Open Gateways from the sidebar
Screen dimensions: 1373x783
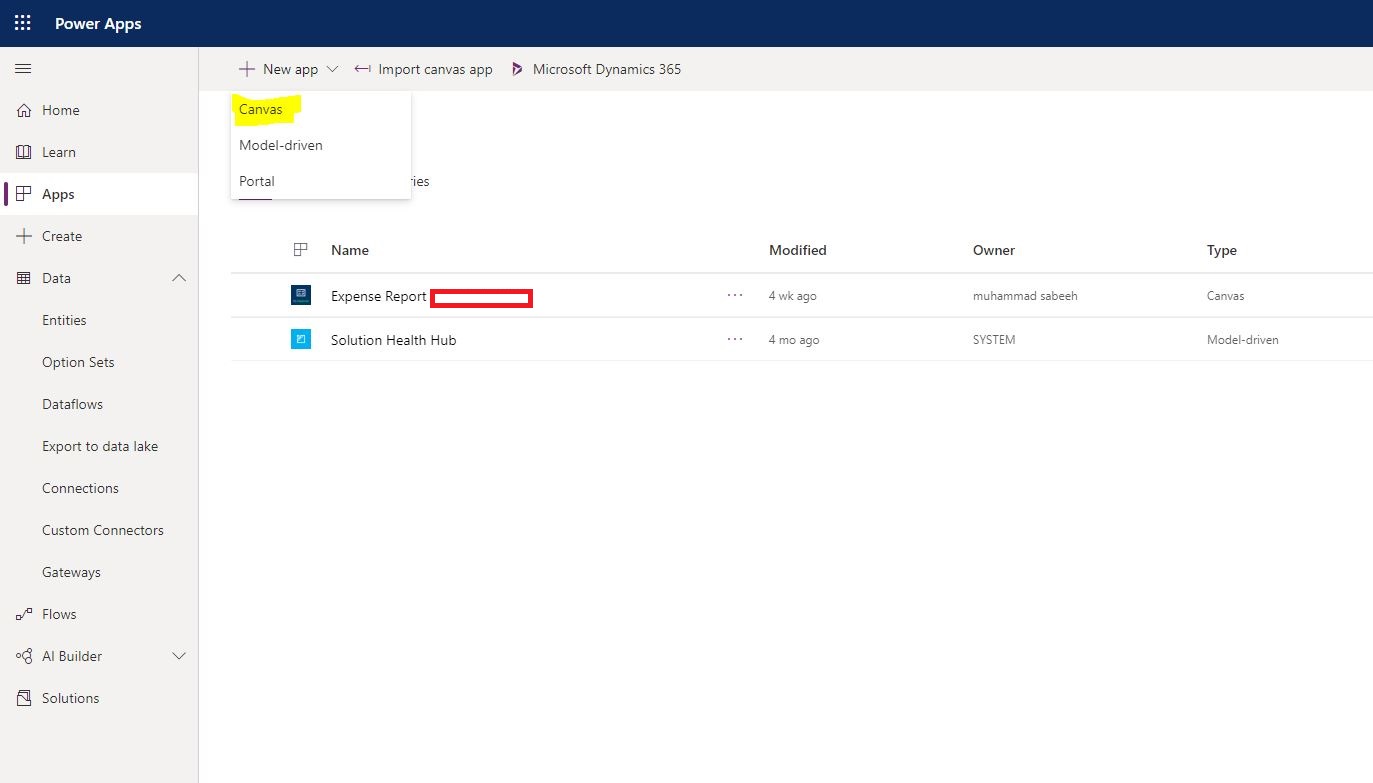pyautogui.click(x=71, y=572)
